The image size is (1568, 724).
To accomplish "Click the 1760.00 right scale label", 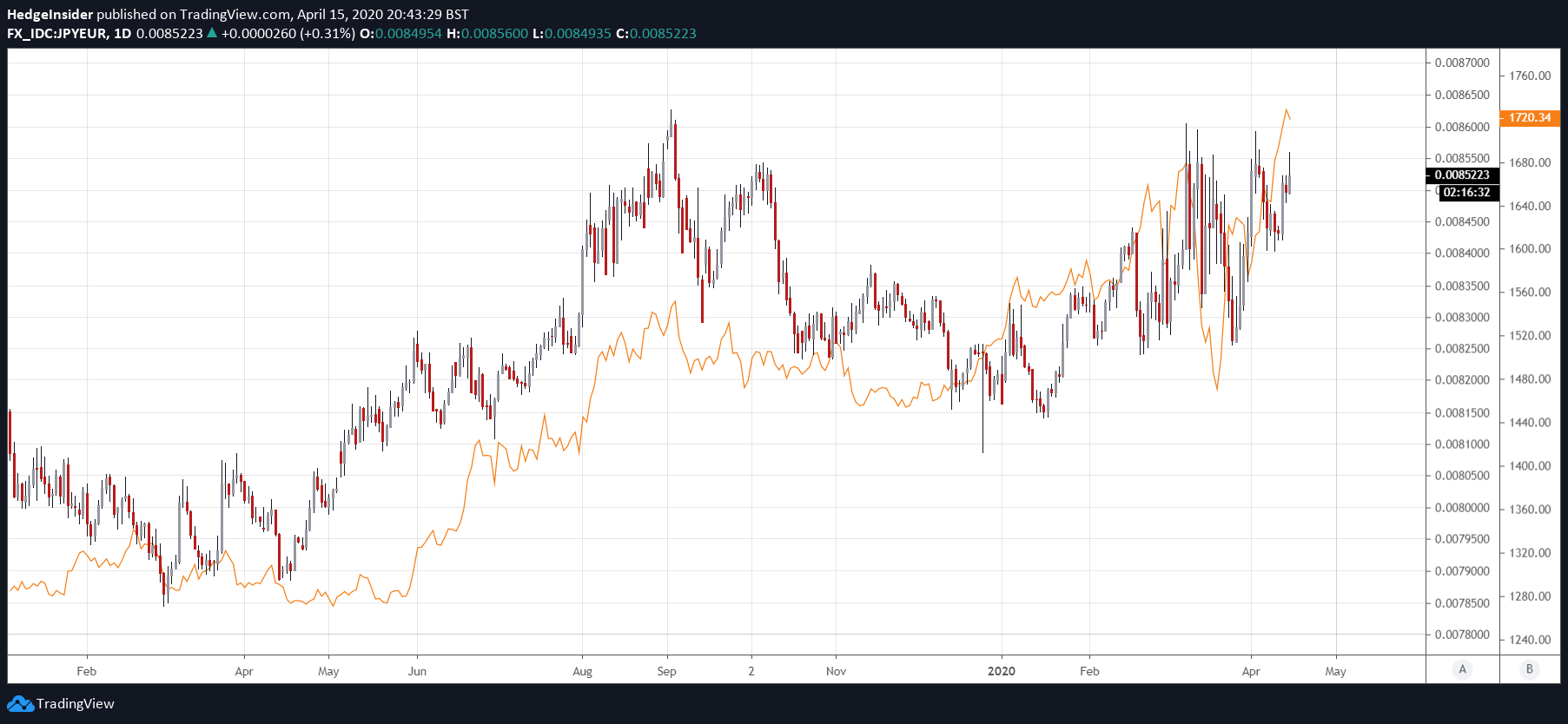I will coord(1530,76).
